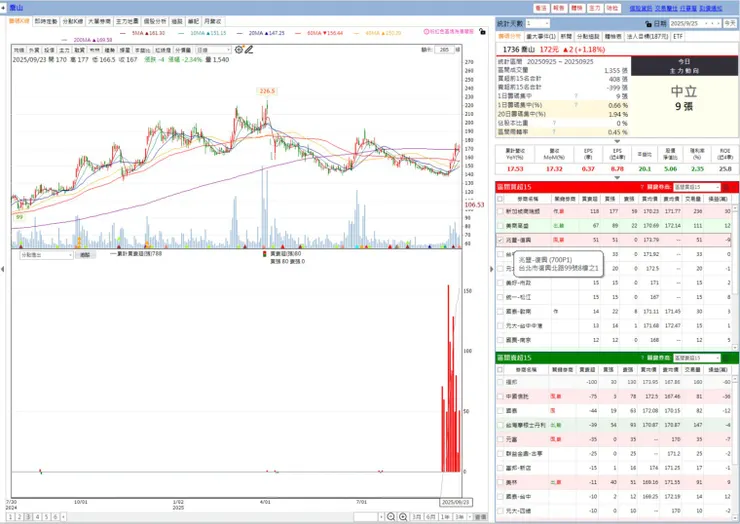Viewport: 740px width, 524px height.
Task: Tick the checkbox for 台灣摩根士丹利 row
Action: (500, 425)
